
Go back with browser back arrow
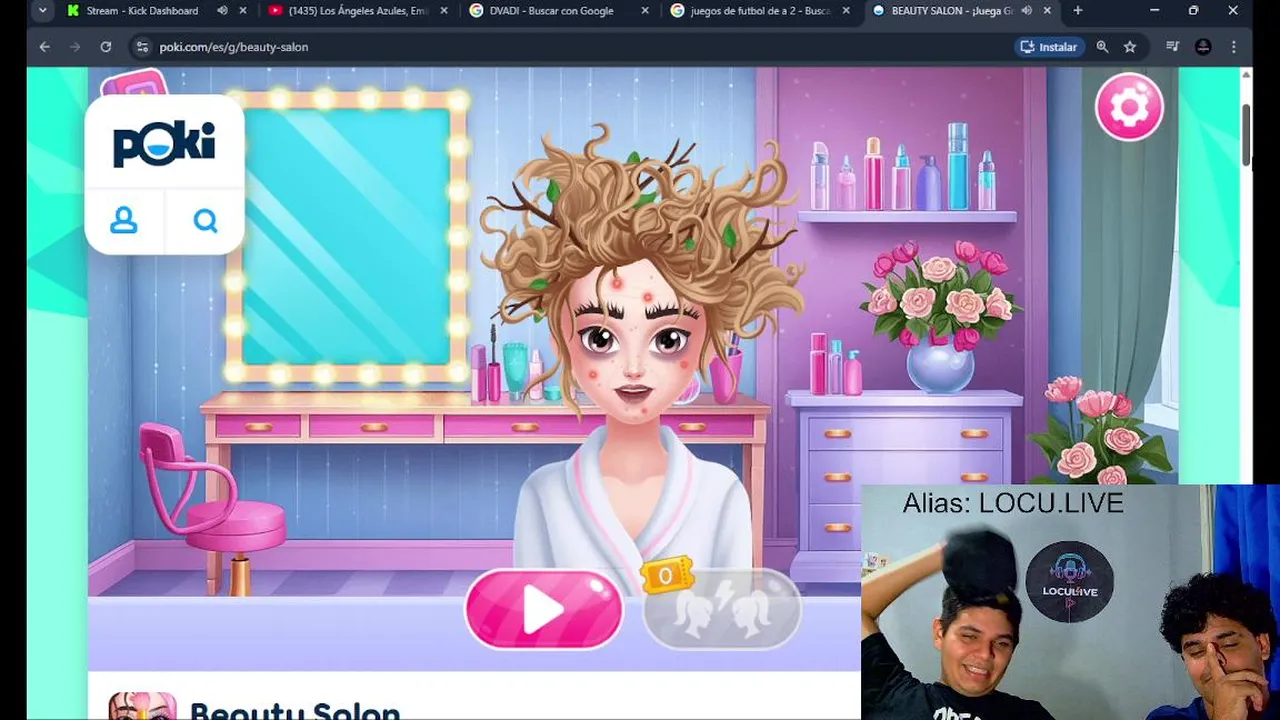(44, 47)
